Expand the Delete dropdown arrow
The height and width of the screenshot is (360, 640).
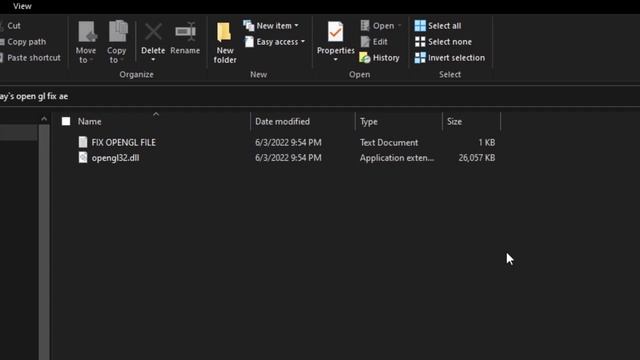click(x=153, y=60)
